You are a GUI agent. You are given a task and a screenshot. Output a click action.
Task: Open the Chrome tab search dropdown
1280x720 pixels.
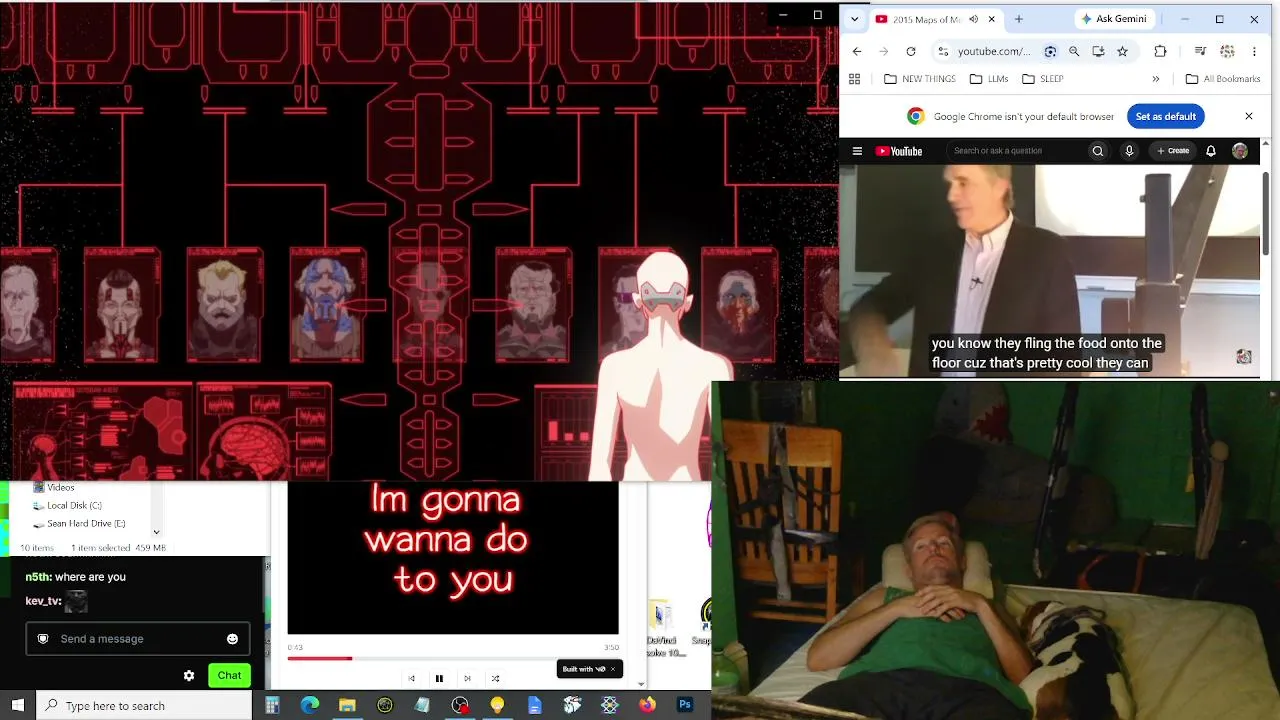854,19
